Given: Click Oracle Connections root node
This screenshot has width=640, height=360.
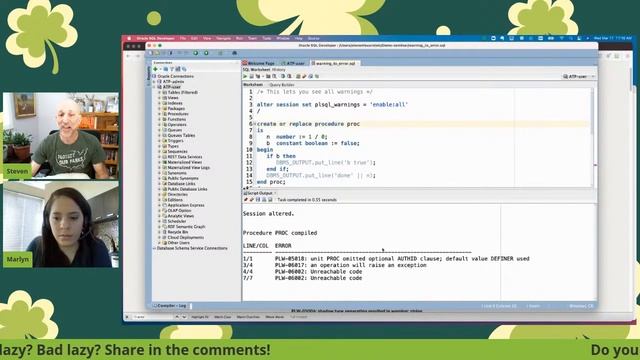Looking at the screenshot, I should click(176, 76).
